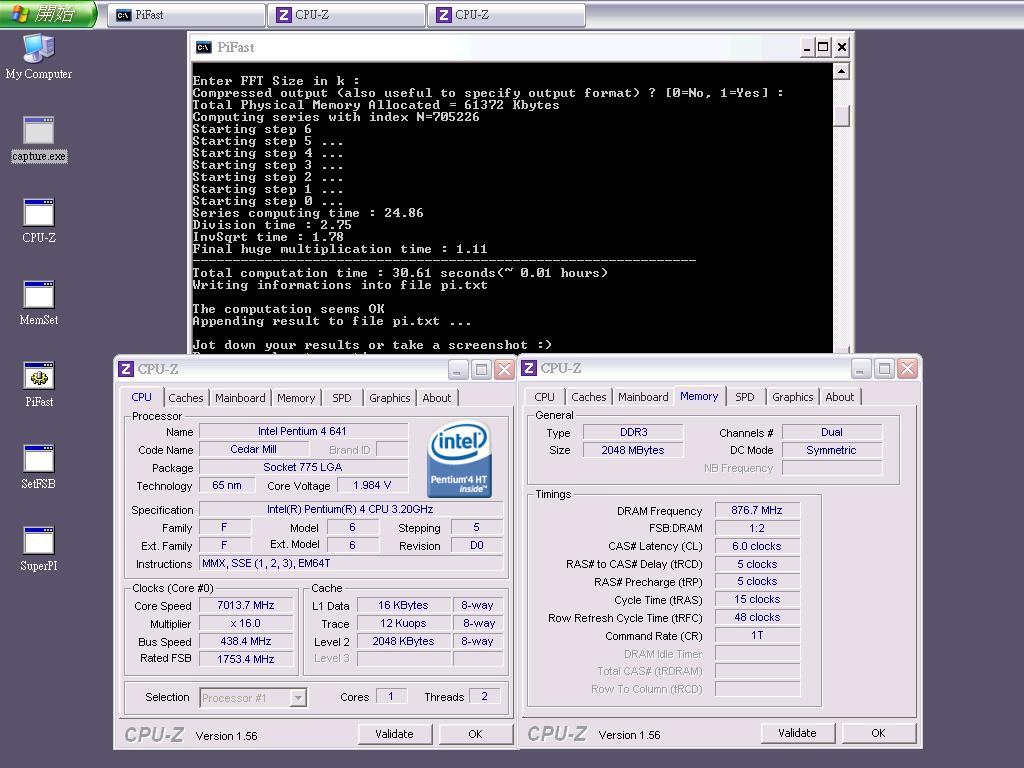1024x768 pixels.
Task: Click the DC Mode value Symmetric
Action: (831, 450)
